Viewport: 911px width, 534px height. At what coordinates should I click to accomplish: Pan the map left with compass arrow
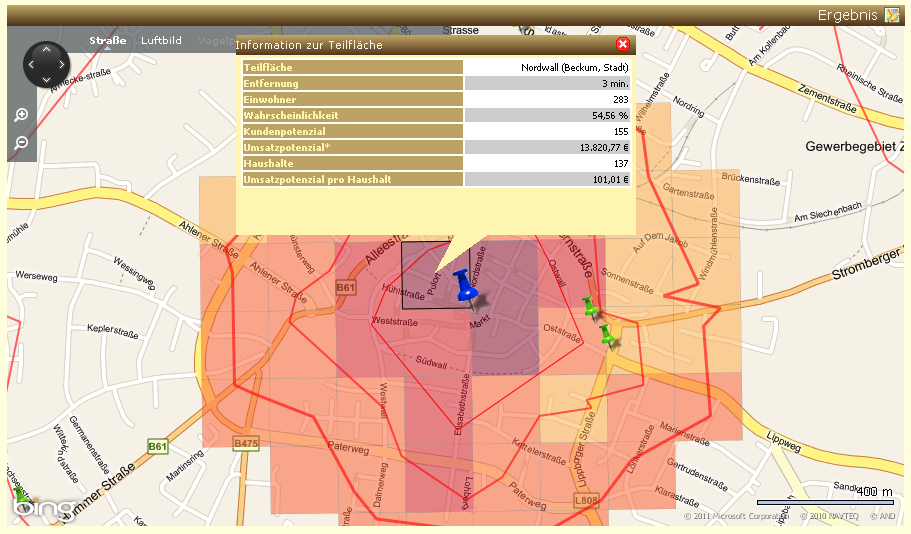(30, 65)
